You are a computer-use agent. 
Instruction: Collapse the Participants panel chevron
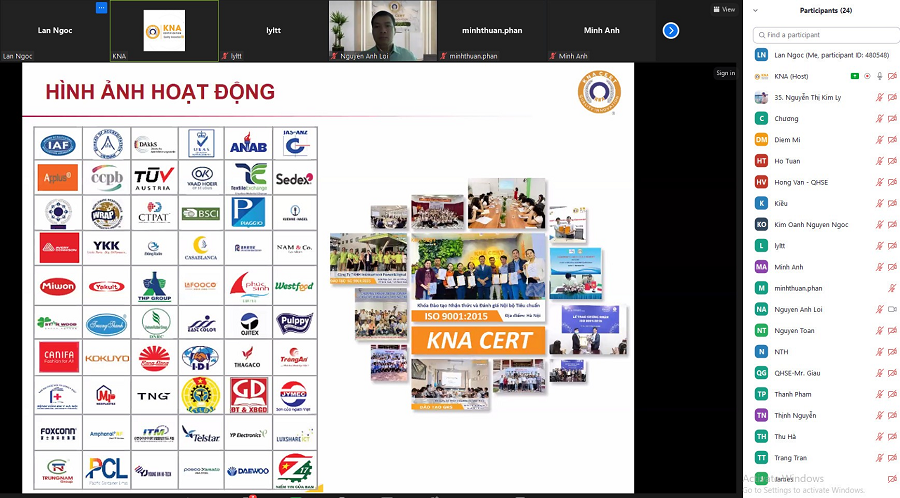coord(755,10)
